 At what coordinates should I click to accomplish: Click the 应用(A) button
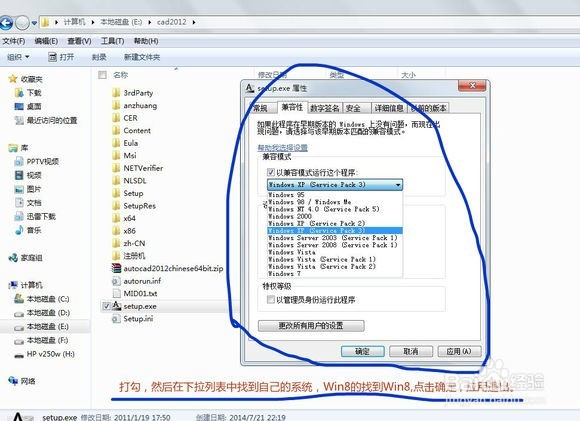click(x=459, y=351)
